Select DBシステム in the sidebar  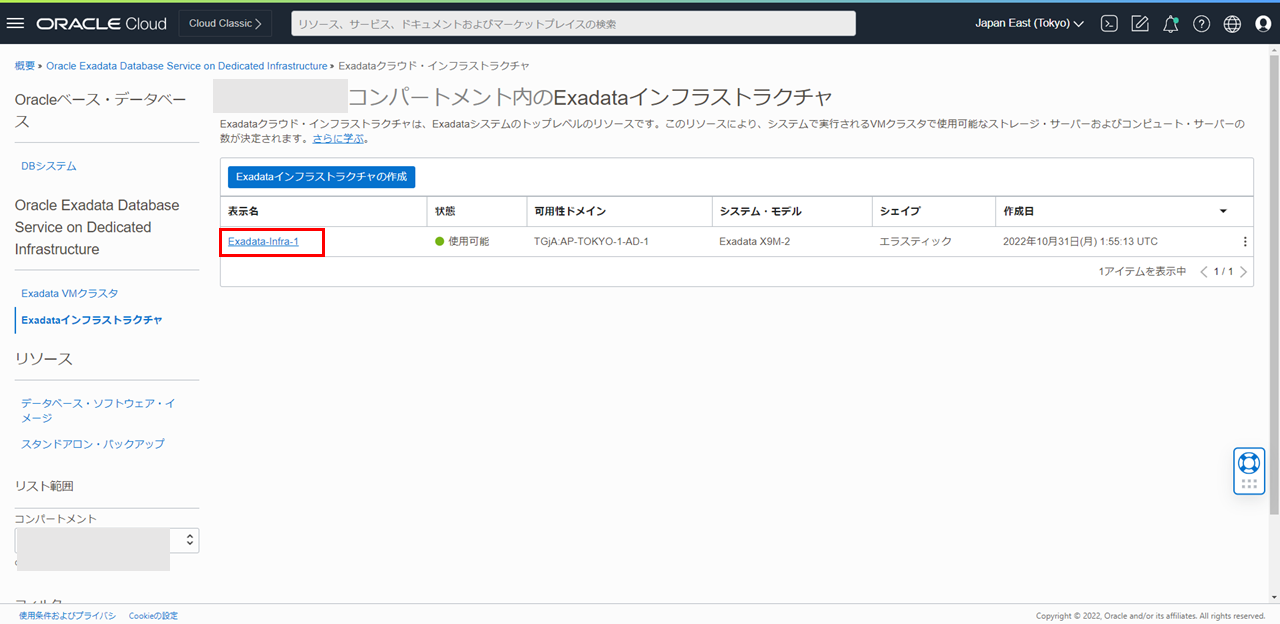tap(49, 166)
